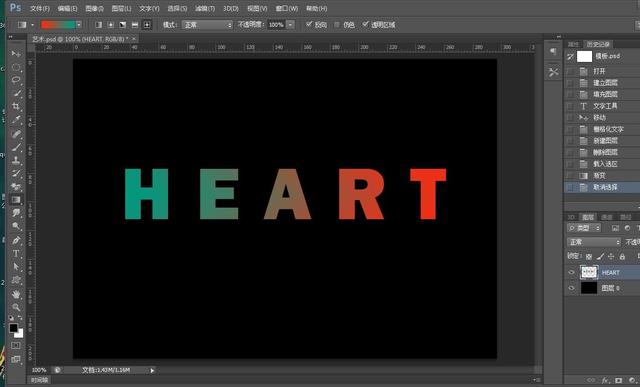Choose linear gradient style icon
The width and height of the screenshot is (640, 387).
(98, 25)
